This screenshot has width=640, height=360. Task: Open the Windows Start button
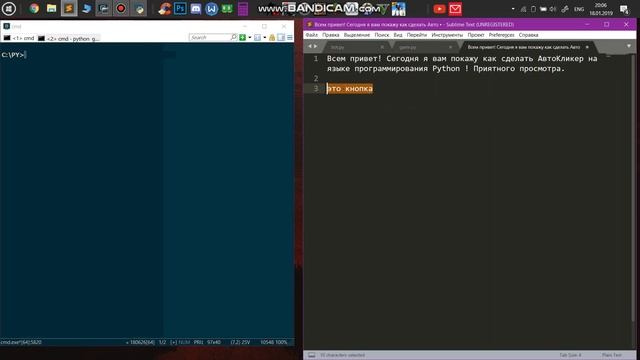pyautogui.click(x=9, y=9)
